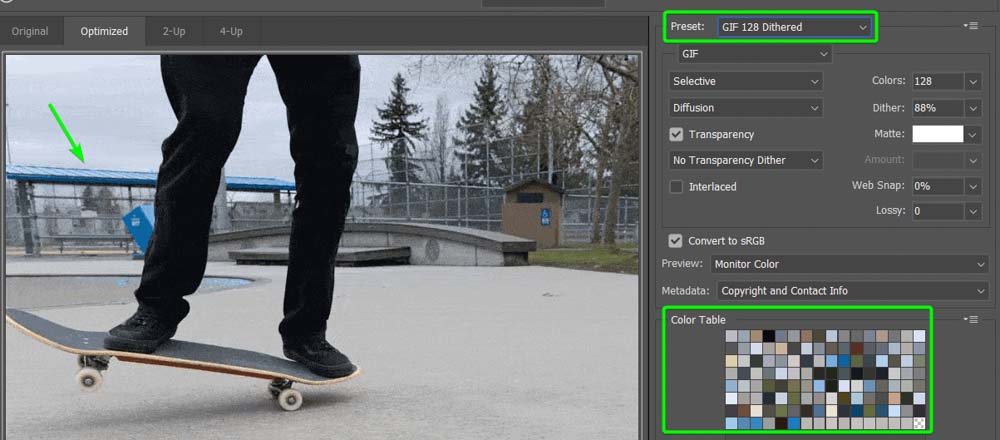Expand the Matte color dropdown arrow
1000x440 pixels.
click(x=973, y=135)
